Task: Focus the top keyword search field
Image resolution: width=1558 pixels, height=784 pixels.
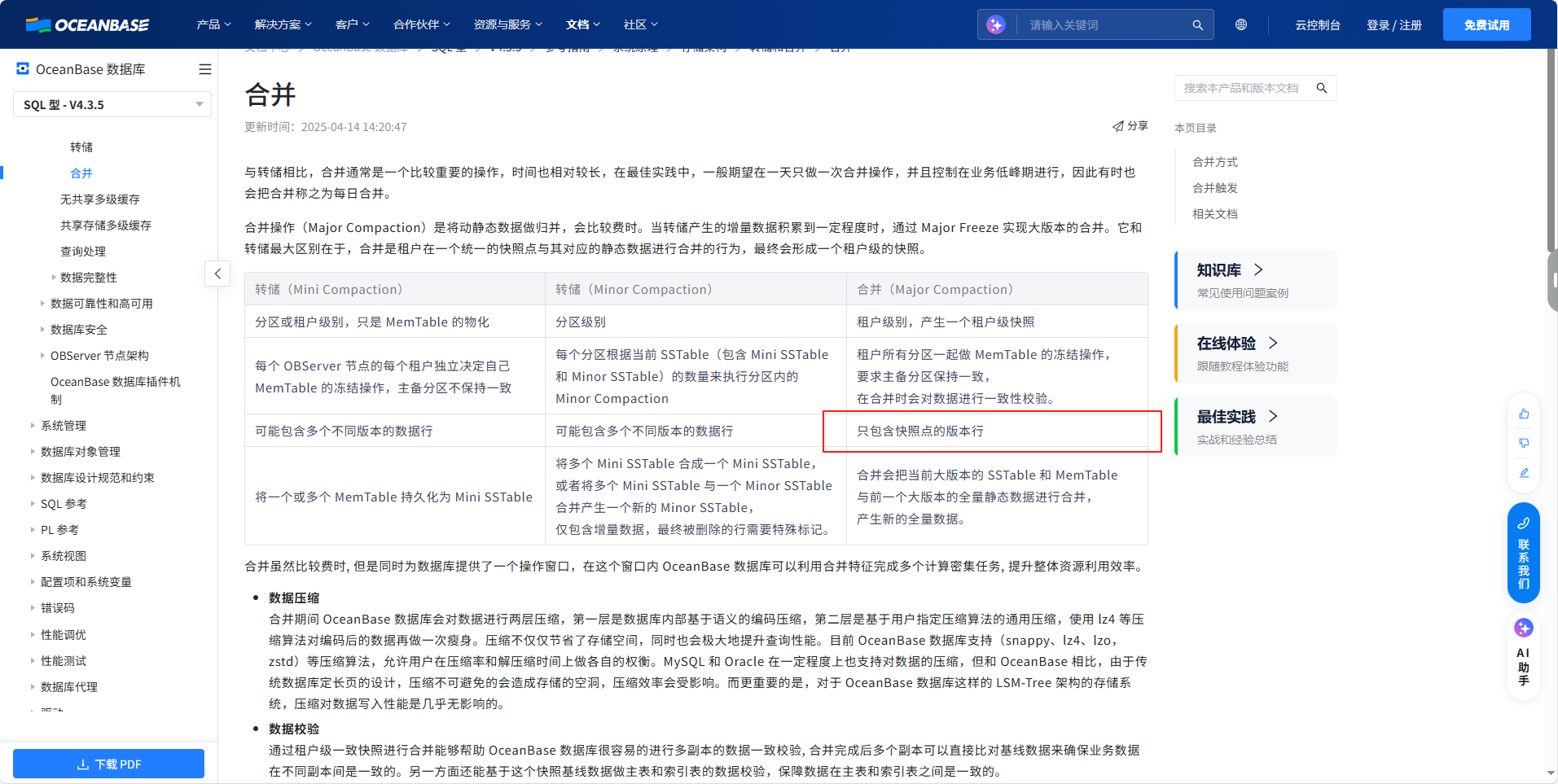Action: [1101, 24]
